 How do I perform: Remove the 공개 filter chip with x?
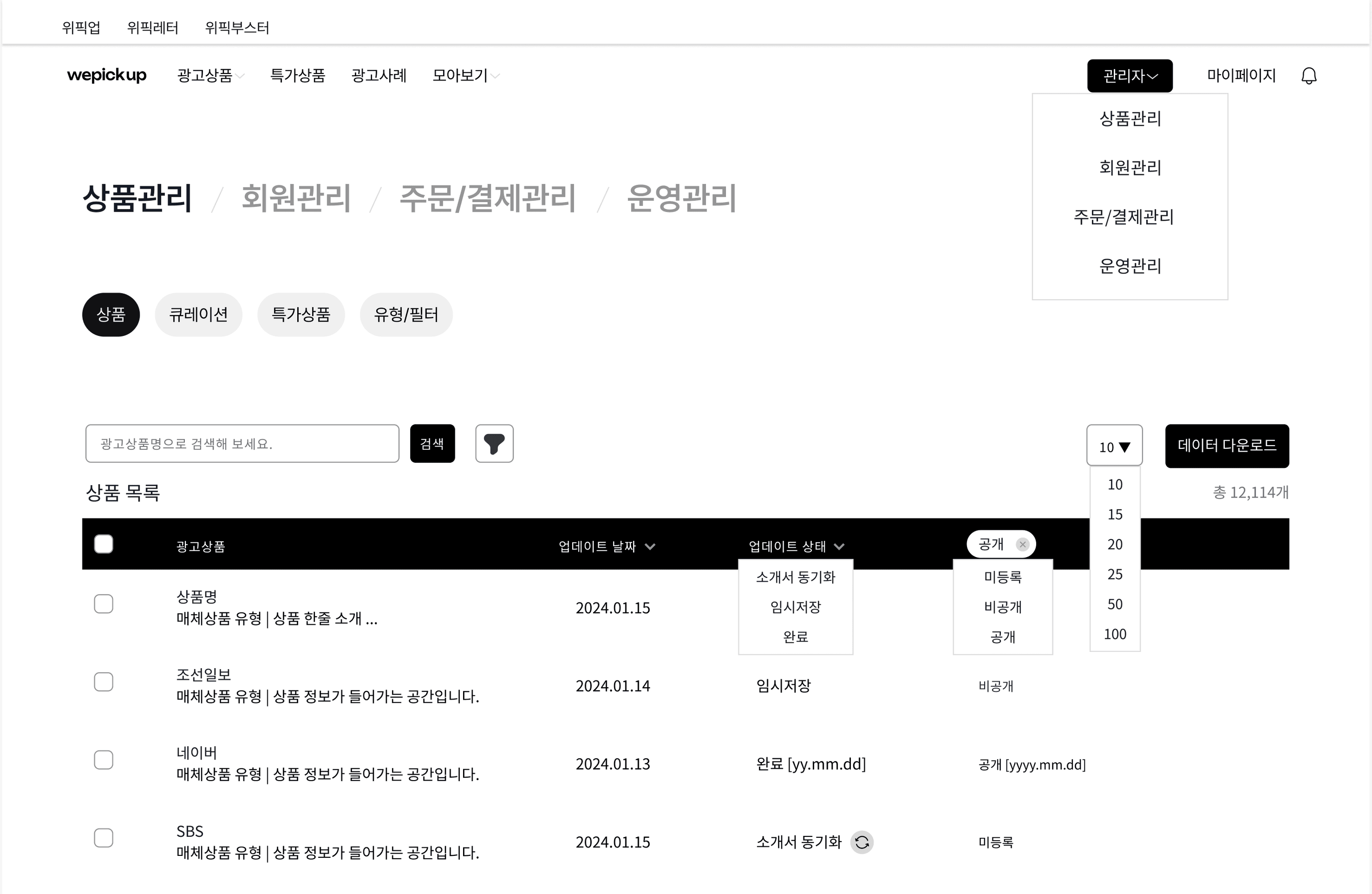coord(1022,545)
